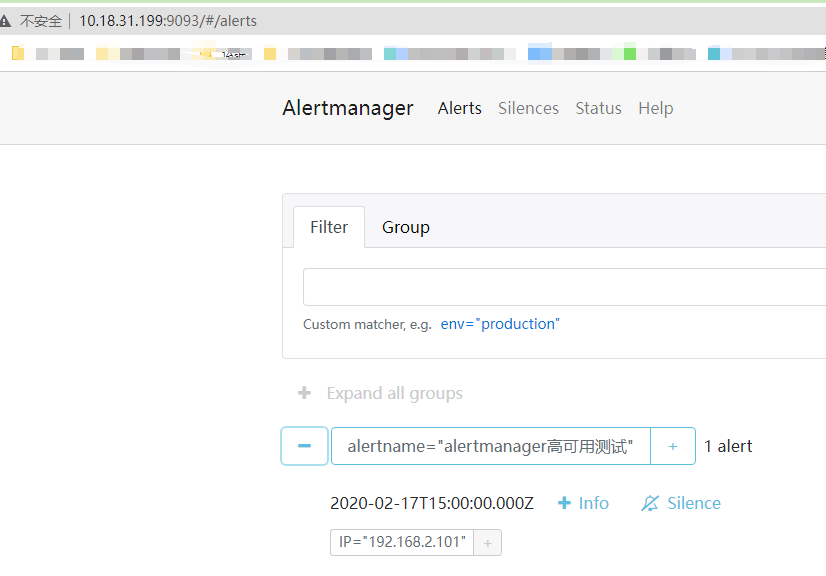
Task: Click the muted bell Silence icon
Action: [x=650, y=503]
